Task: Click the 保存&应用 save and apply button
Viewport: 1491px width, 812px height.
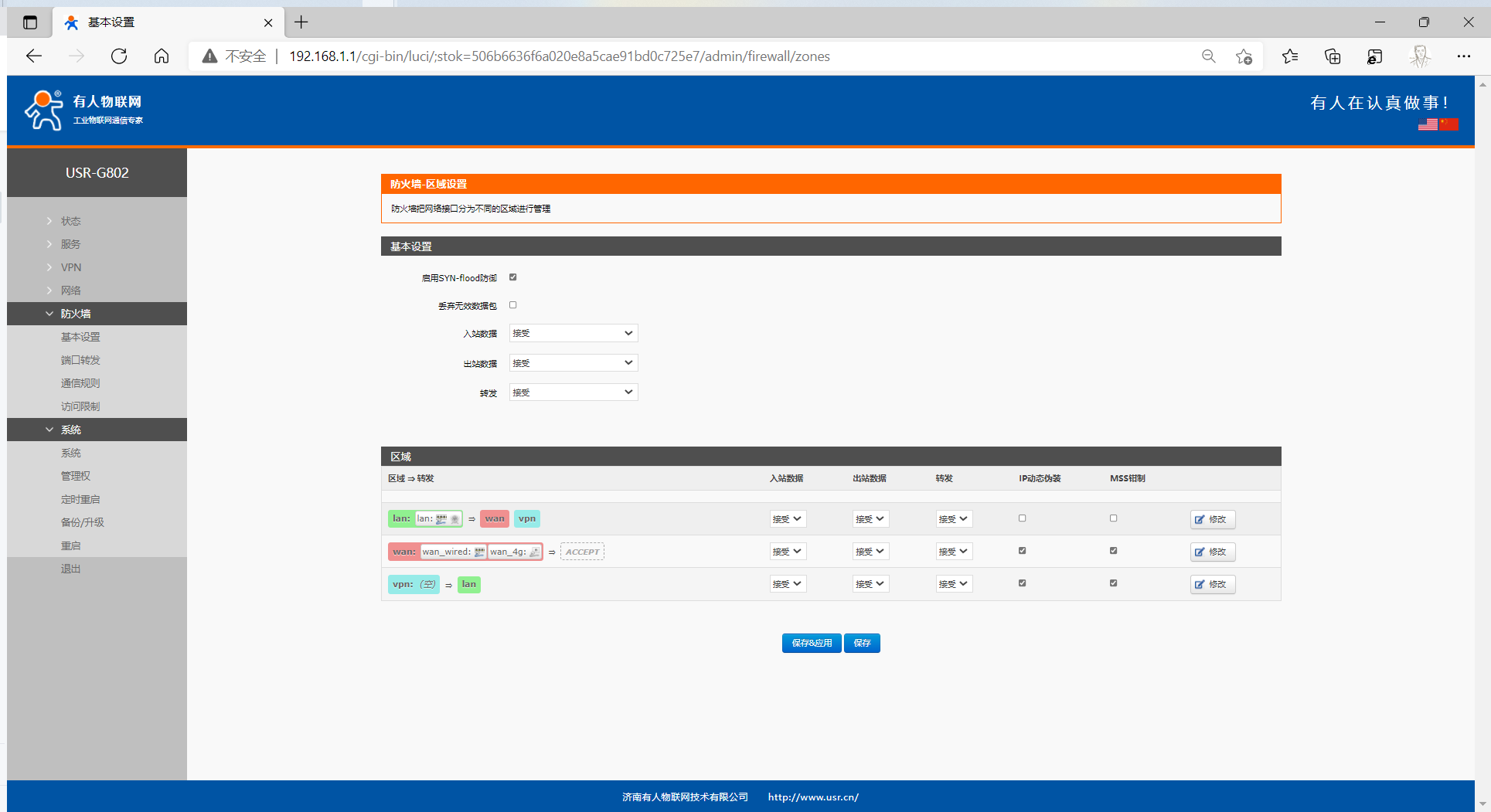Action: pos(811,643)
